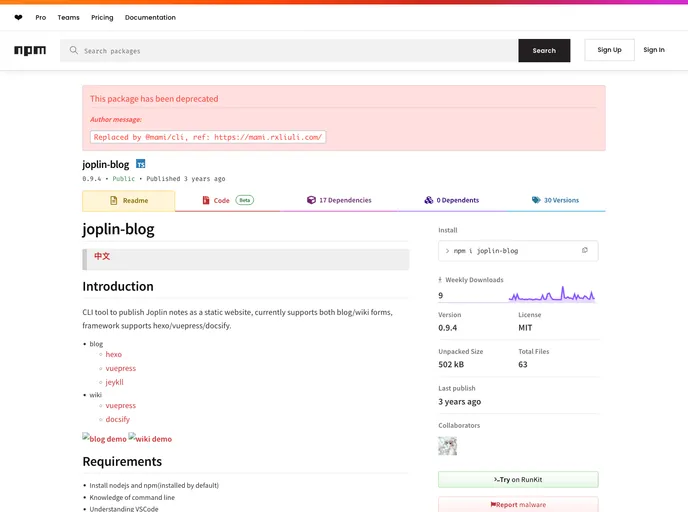
Task: Open the npm logo home link
Action: pos(30,50)
